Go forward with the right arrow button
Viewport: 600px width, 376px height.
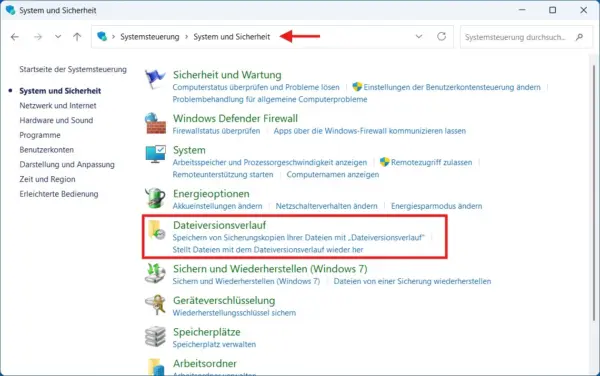38,37
